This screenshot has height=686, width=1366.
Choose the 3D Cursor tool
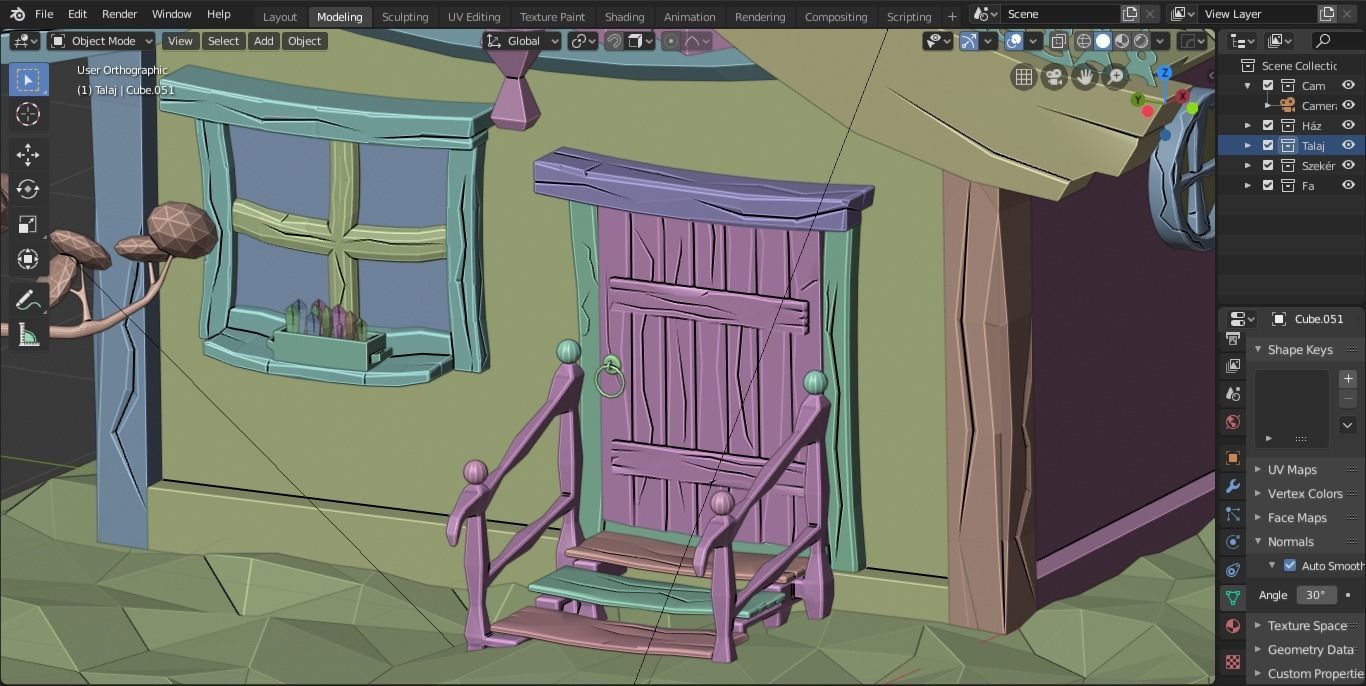point(28,114)
